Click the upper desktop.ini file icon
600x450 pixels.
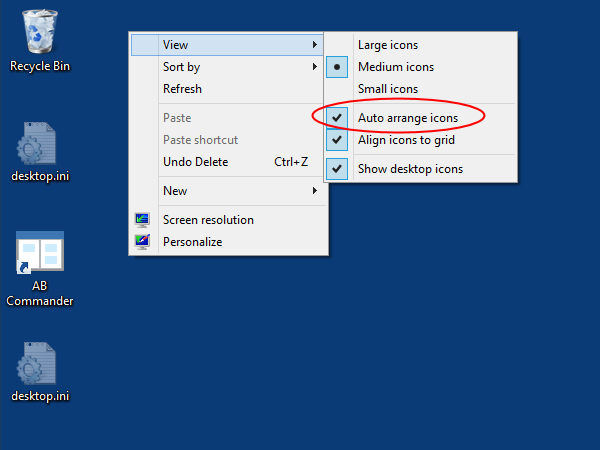pos(40,146)
